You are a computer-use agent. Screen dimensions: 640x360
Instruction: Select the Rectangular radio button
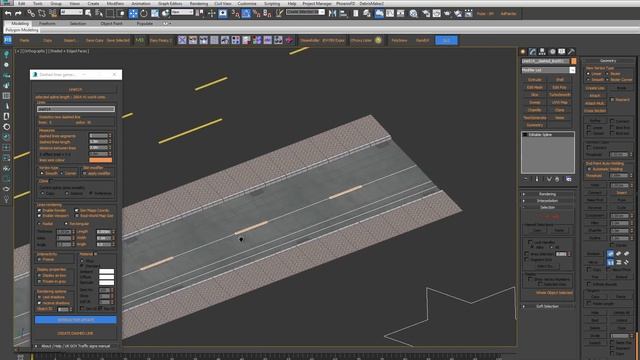[66, 224]
